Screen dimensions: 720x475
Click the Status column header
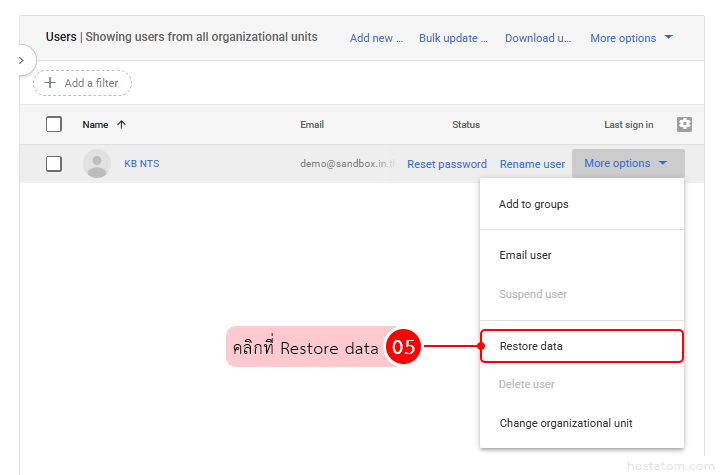pos(466,124)
